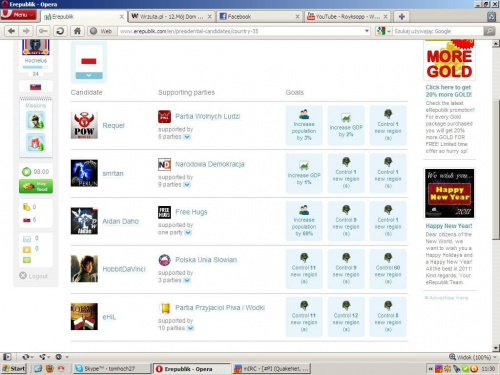Click the Logout link

coord(33,276)
